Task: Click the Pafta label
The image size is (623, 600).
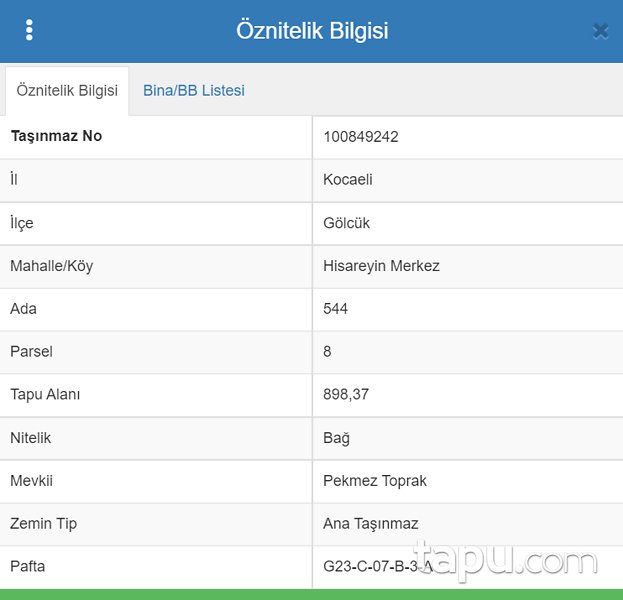Action: pos(27,566)
